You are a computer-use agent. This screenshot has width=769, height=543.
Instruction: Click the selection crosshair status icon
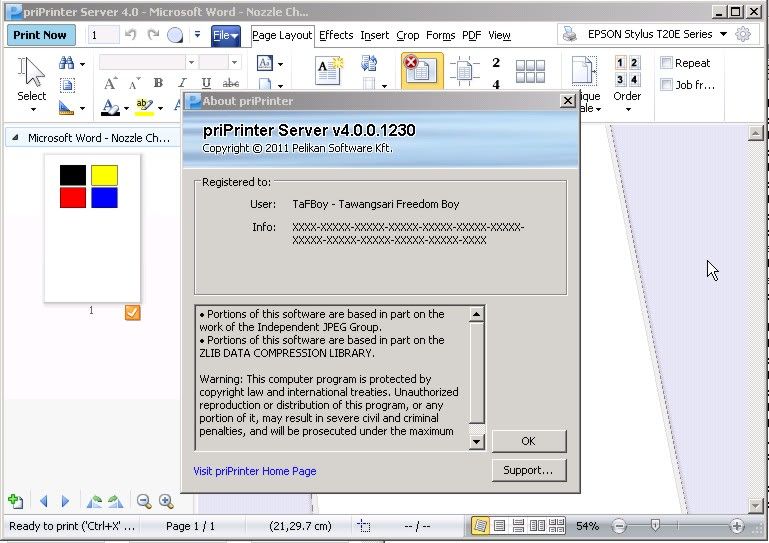point(363,526)
